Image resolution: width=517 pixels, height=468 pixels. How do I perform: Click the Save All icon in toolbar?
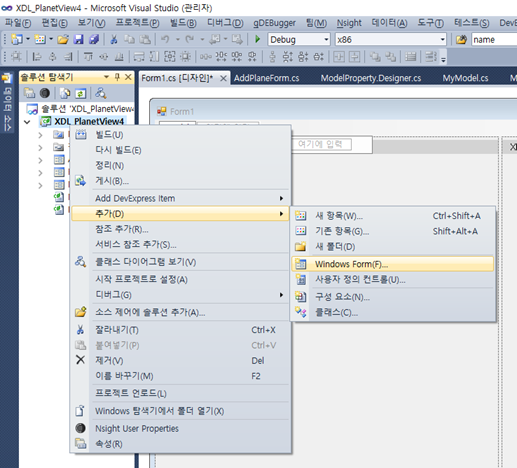click(x=94, y=40)
